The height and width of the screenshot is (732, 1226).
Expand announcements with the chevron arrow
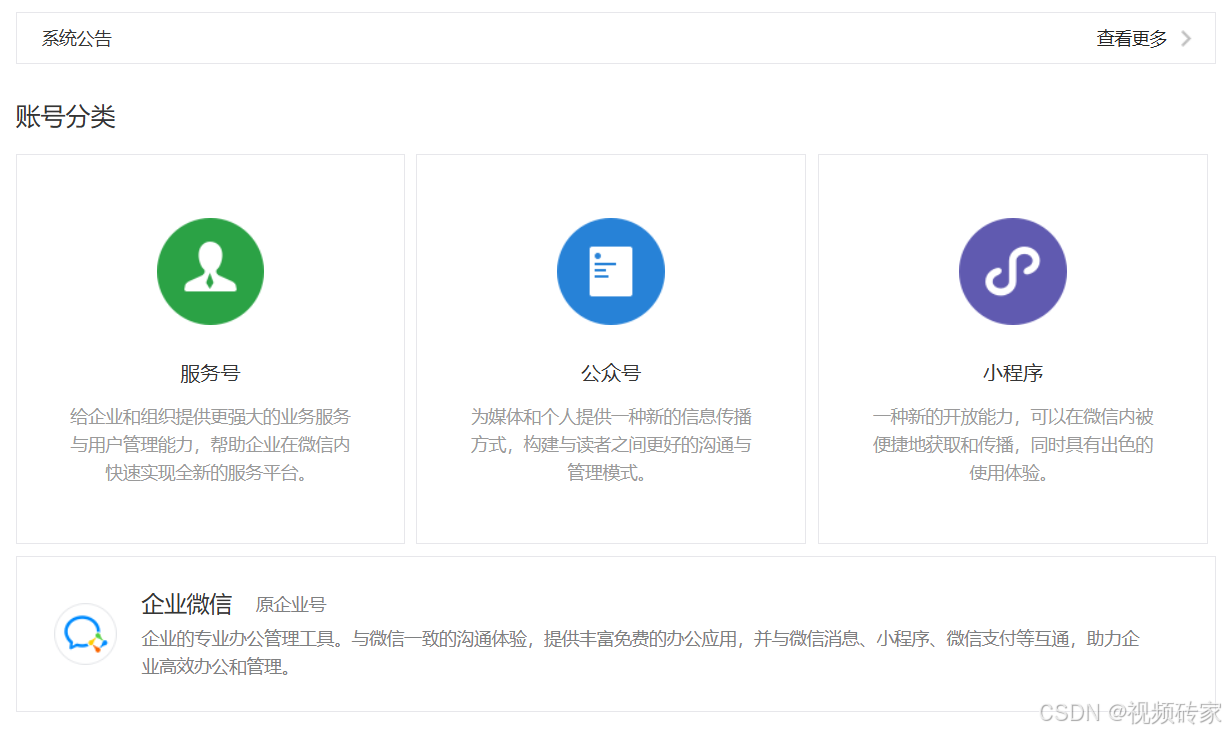(1186, 39)
